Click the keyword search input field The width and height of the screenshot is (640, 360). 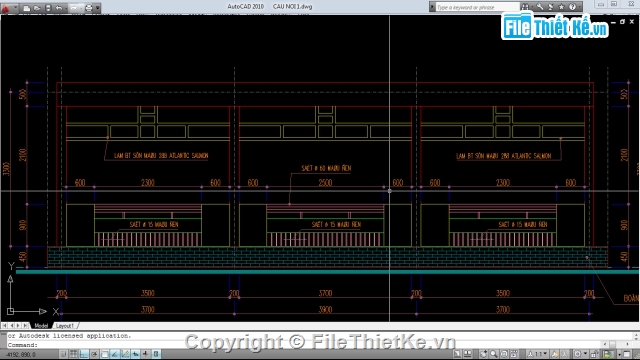[477, 7]
